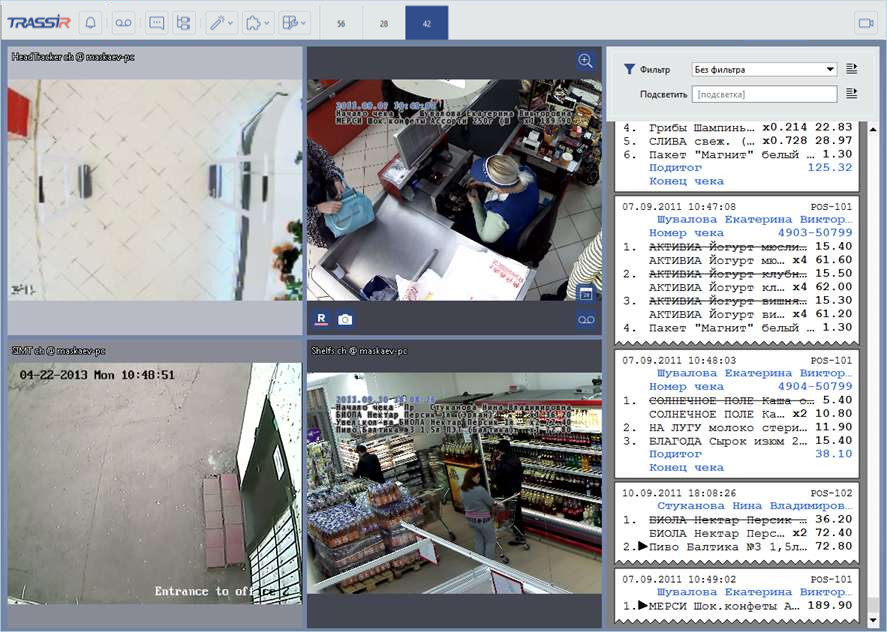Take a snapshot of the cashier camera
The image size is (887, 632).
point(345,319)
